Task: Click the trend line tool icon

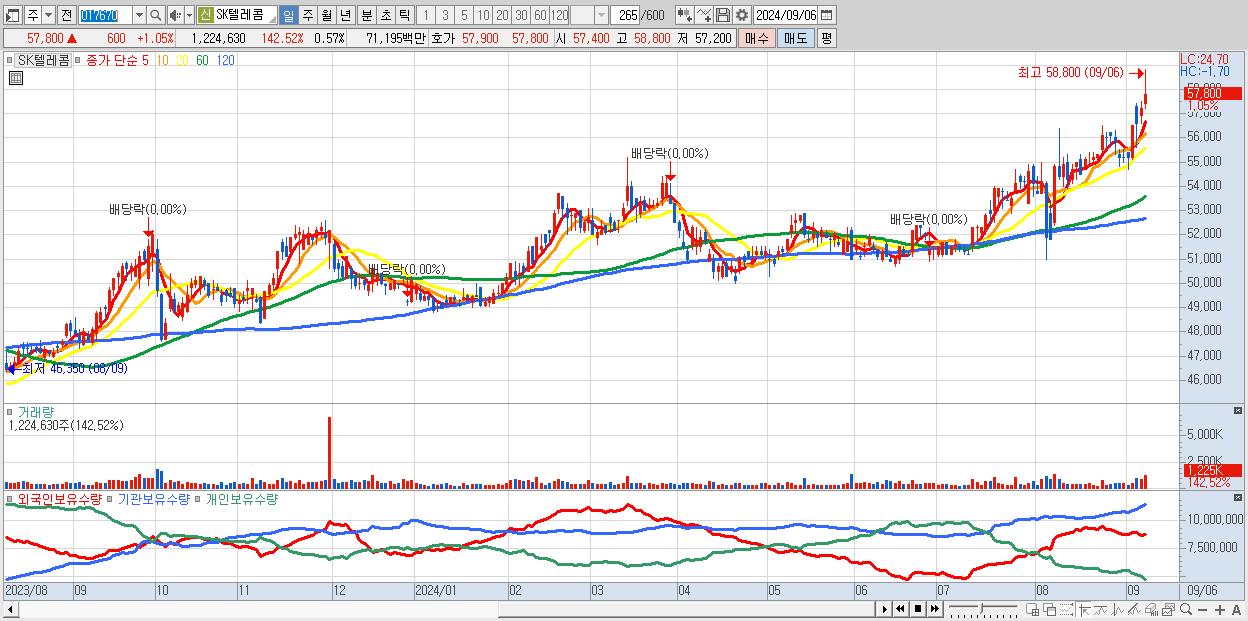Action: [1101, 609]
